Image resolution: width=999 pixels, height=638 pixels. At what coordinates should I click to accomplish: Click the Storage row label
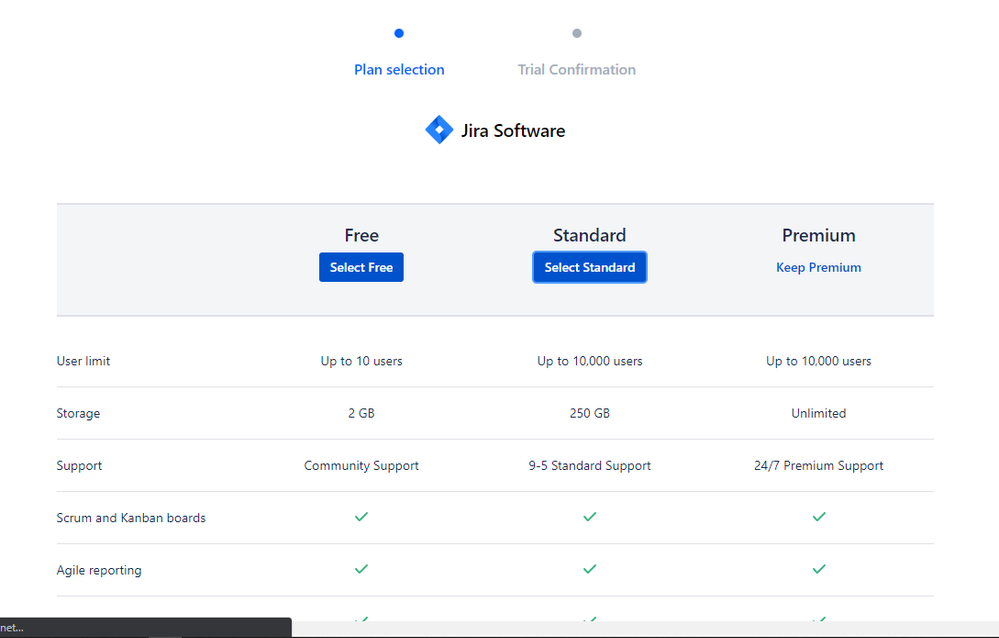(78, 413)
